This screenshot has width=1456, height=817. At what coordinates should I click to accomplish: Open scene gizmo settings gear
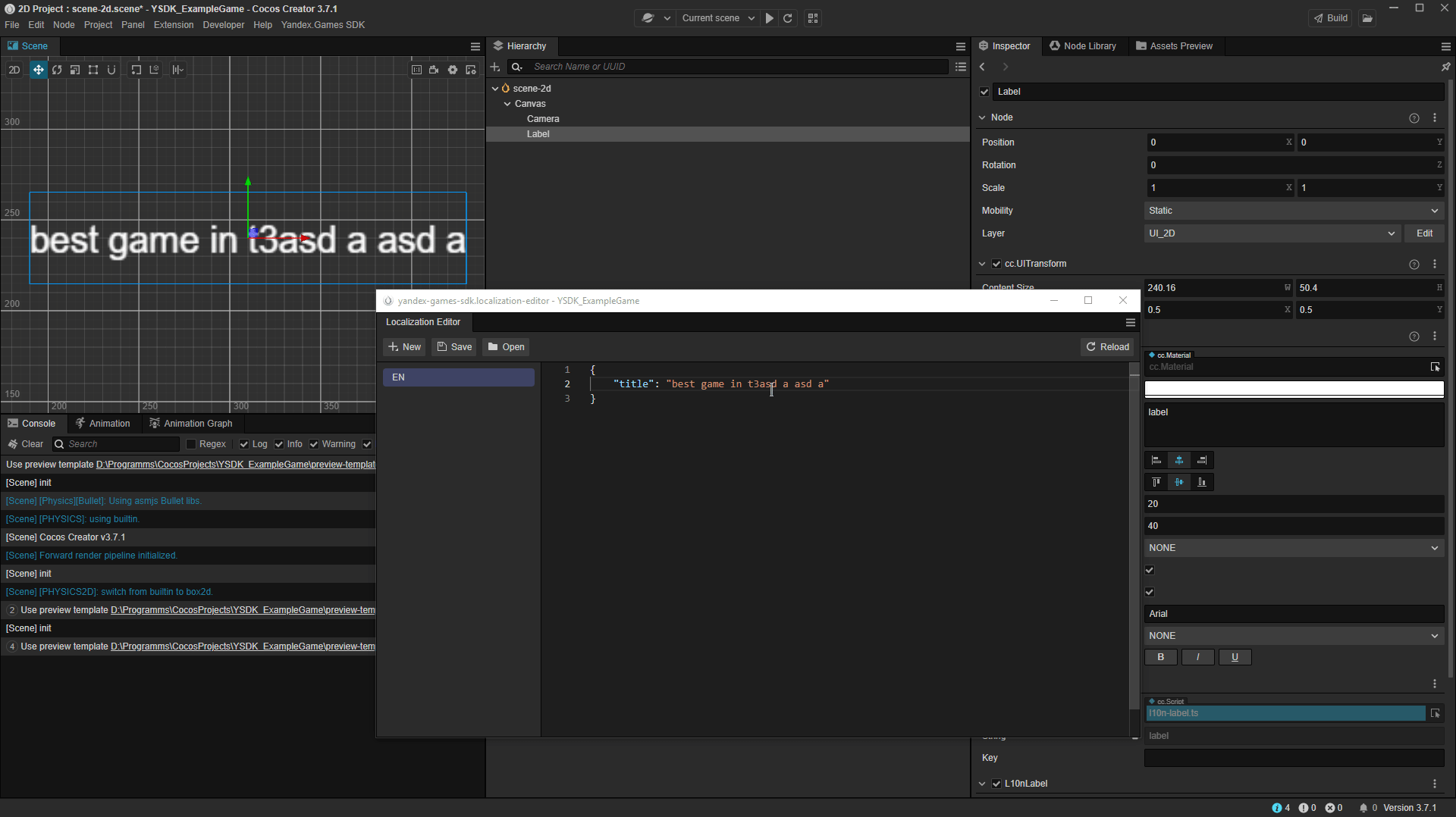pyautogui.click(x=453, y=70)
